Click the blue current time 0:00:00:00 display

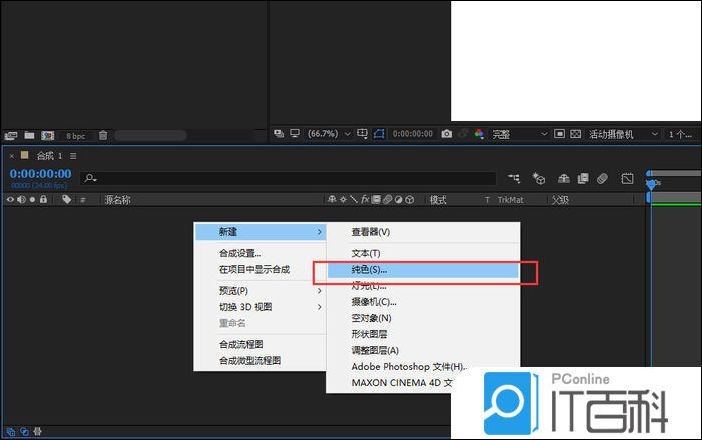coord(40,174)
